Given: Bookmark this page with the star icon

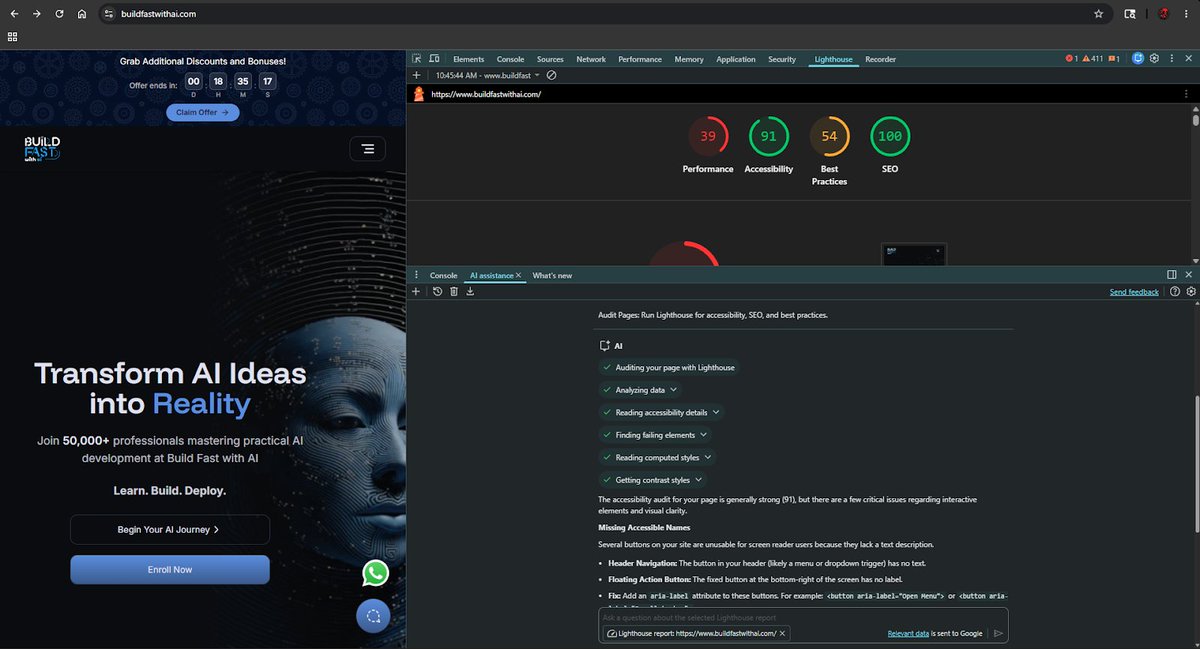Looking at the screenshot, I should pos(1098,14).
